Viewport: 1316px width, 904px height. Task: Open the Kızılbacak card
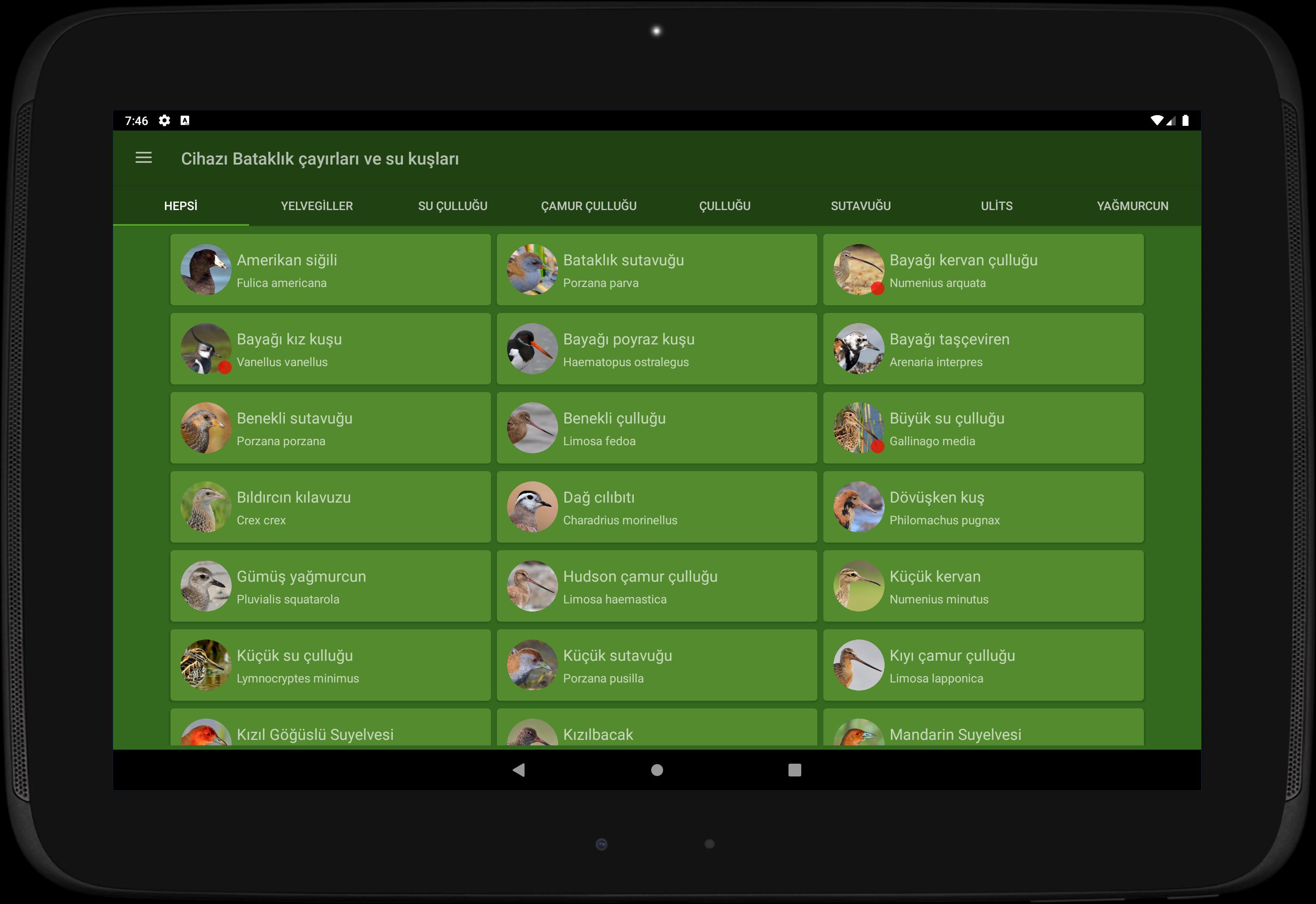point(657,727)
